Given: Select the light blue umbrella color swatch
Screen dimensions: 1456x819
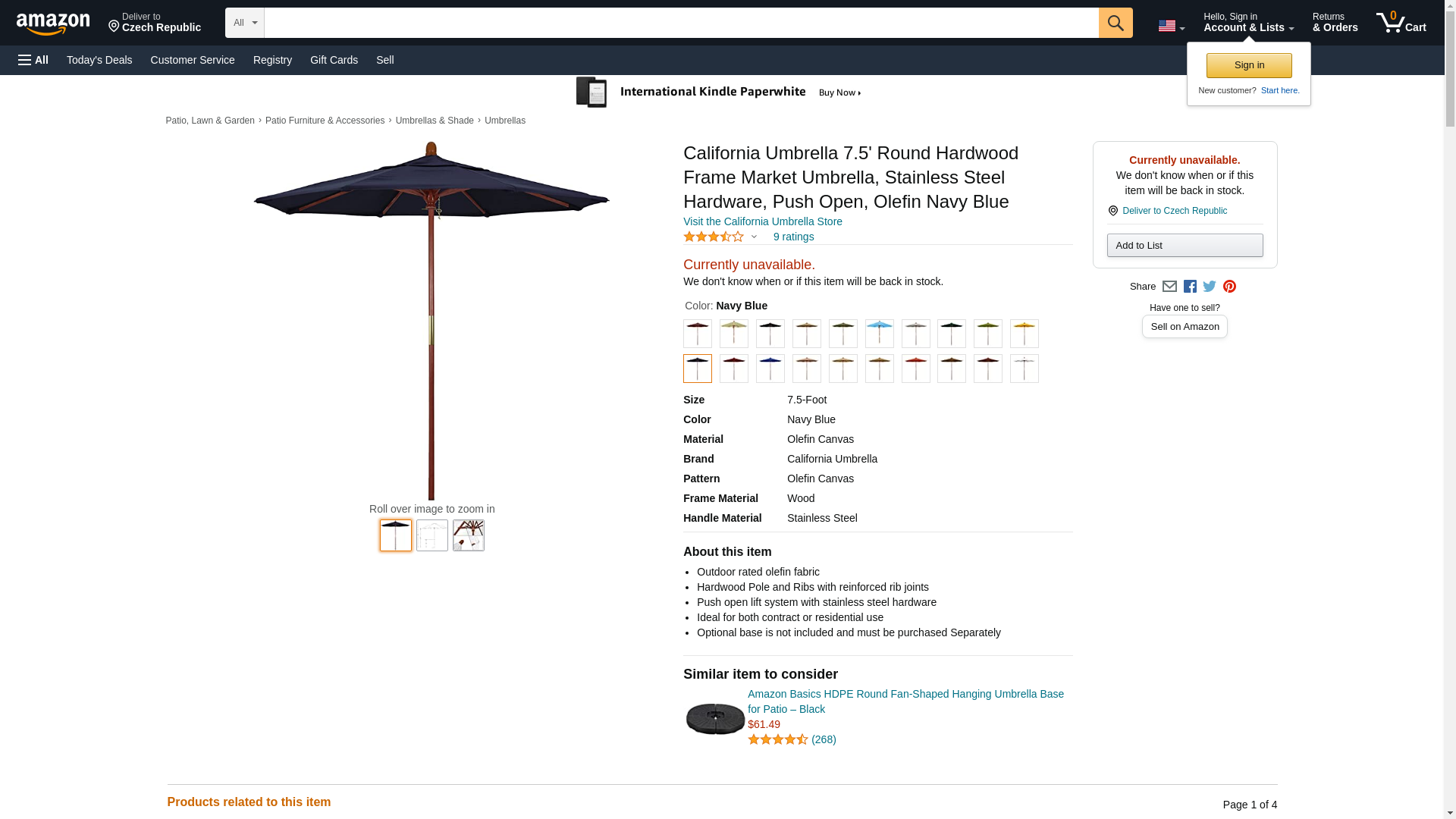Looking at the screenshot, I should point(879,334).
